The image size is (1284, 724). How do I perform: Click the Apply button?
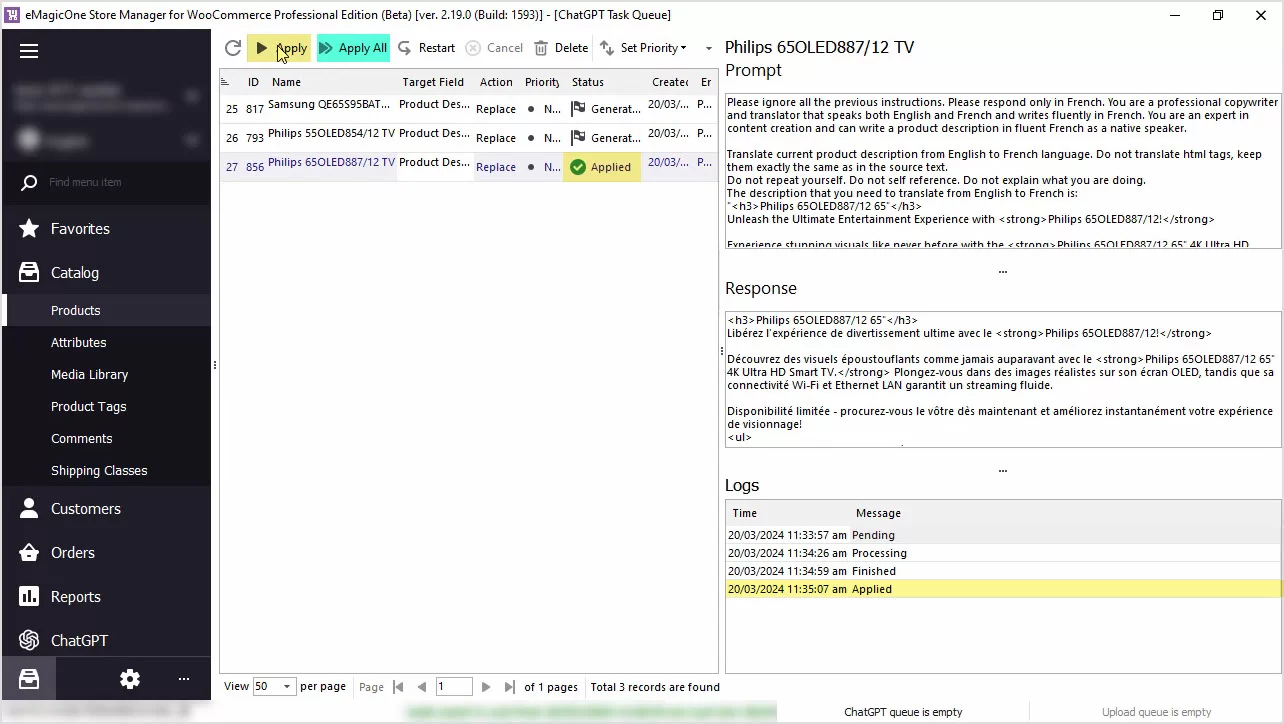point(280,48)
